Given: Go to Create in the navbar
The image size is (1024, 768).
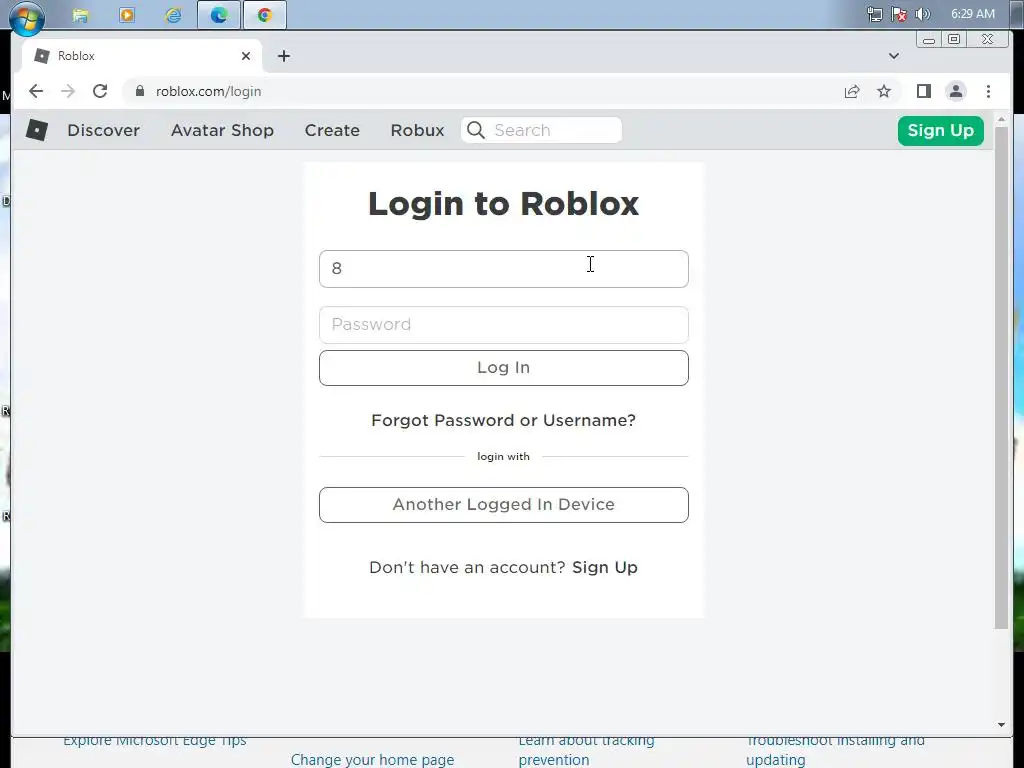Looking at the screenshot, I should (x=332, y=130).
